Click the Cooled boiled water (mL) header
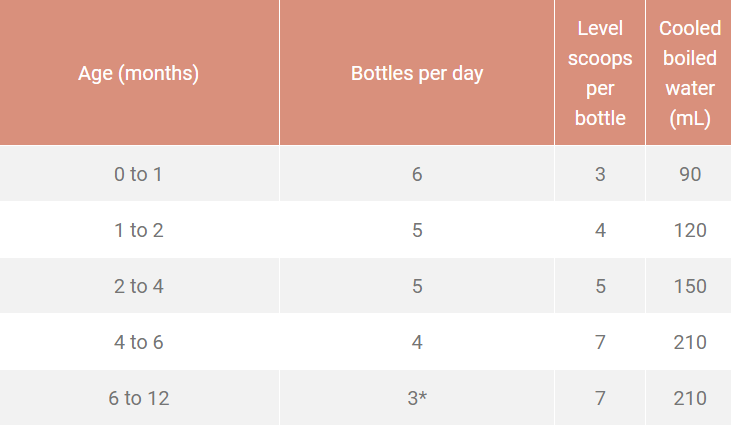 pos(689,73)
